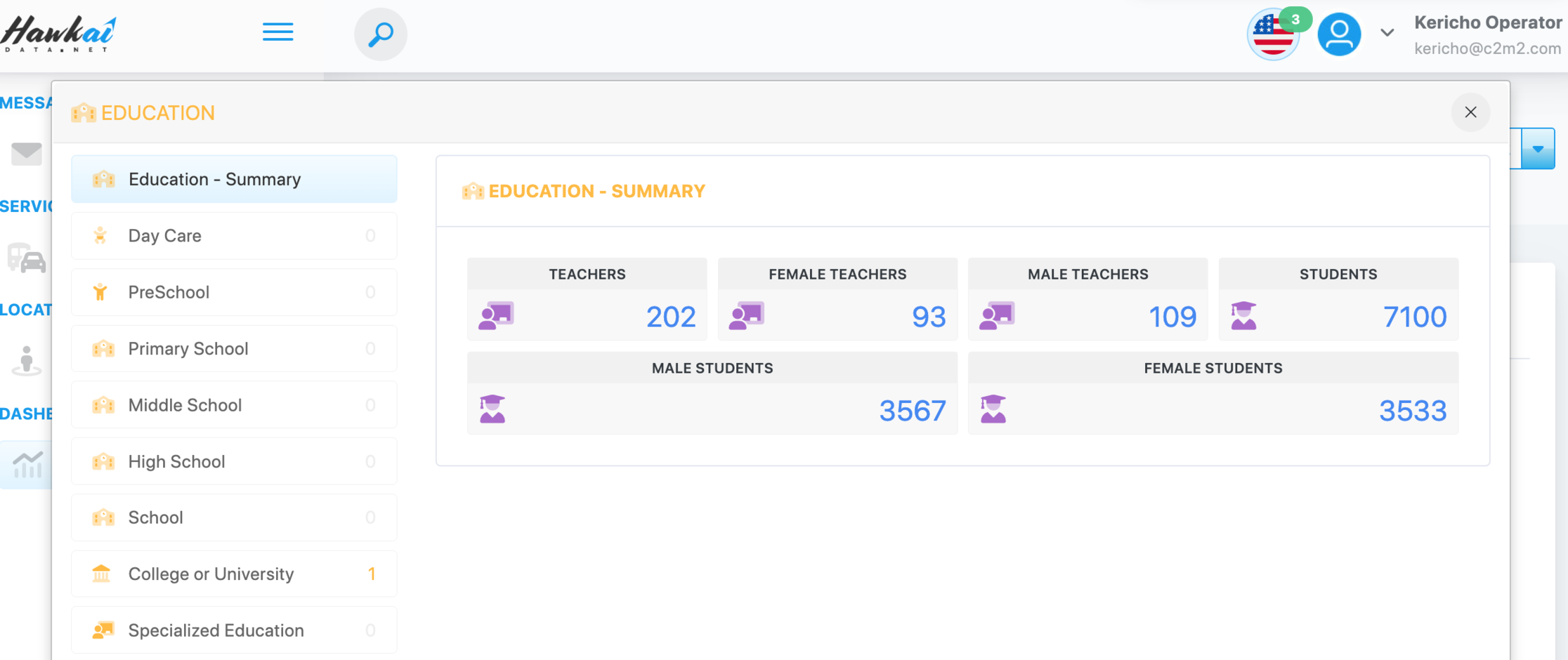The image size is (1568, 660).
Task: Click the Female Teachers value 93
Action: click(929, 317)
